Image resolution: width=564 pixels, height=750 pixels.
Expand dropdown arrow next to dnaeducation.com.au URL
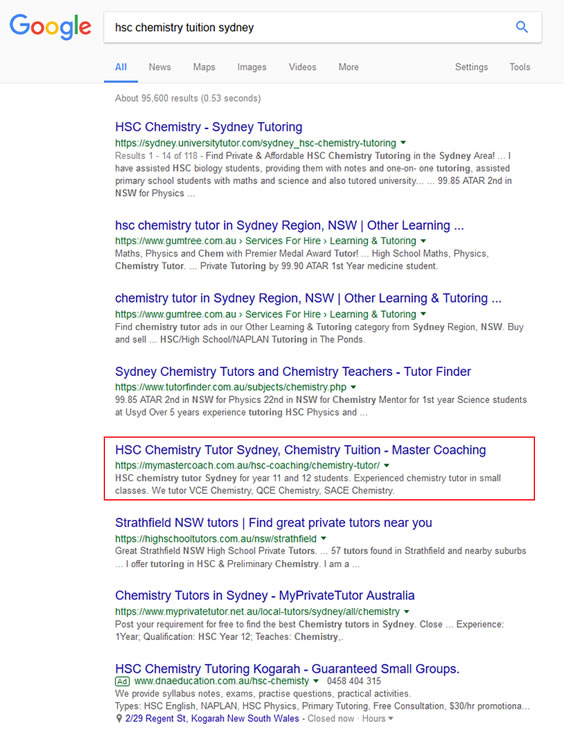316,681
